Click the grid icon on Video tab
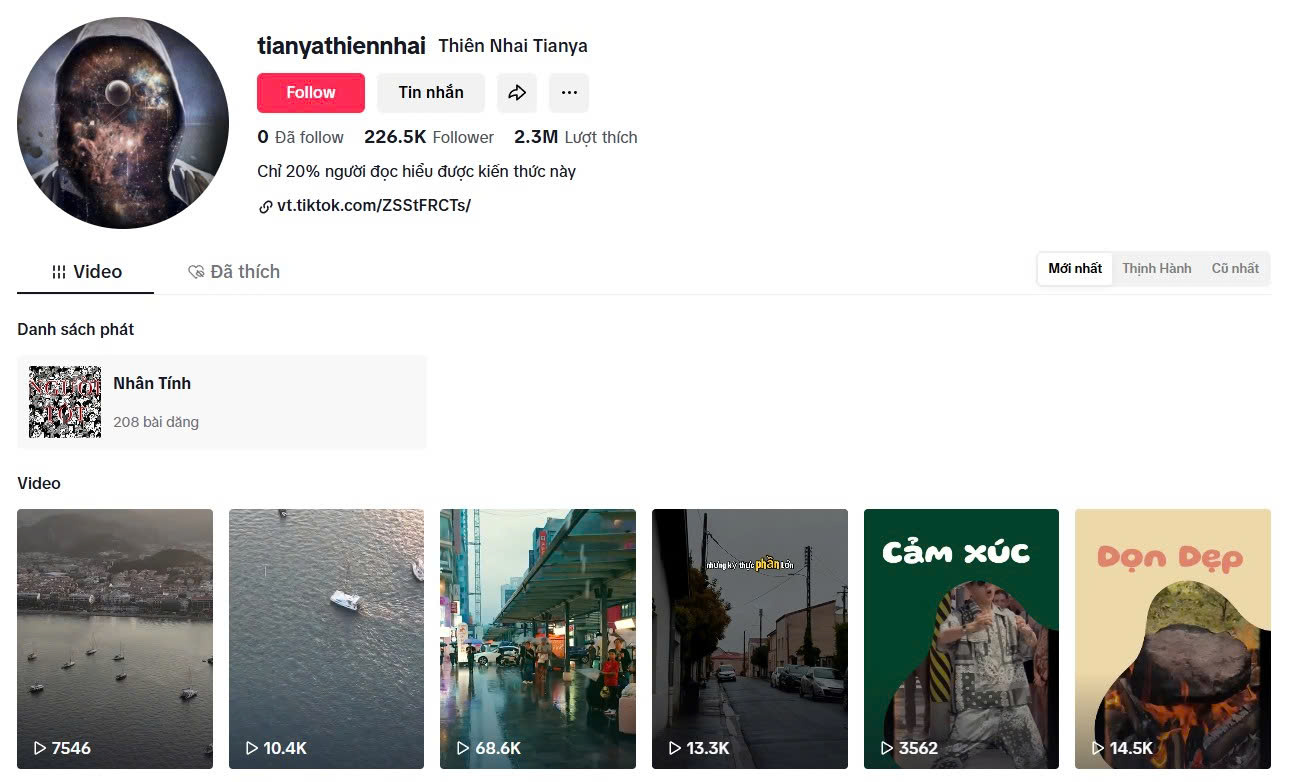The image size is (1292, 782). point(59,272)
